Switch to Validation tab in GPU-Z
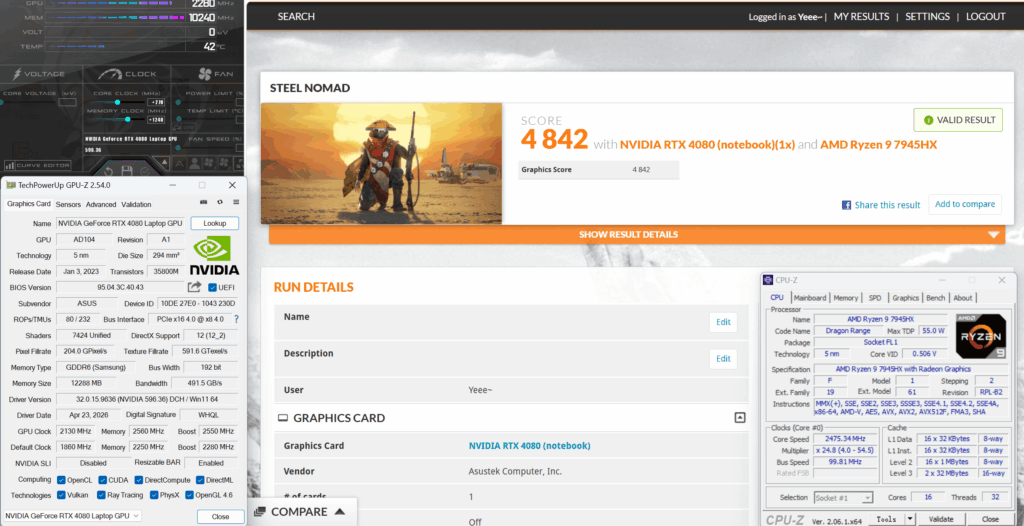This screenshot has width=1024, height=526. click(136, 205)
